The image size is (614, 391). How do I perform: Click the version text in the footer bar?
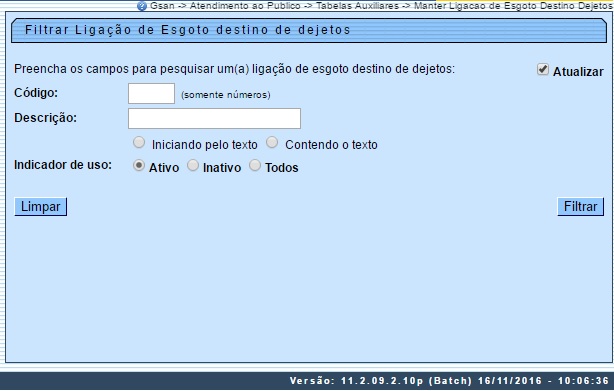click(449, 381)
